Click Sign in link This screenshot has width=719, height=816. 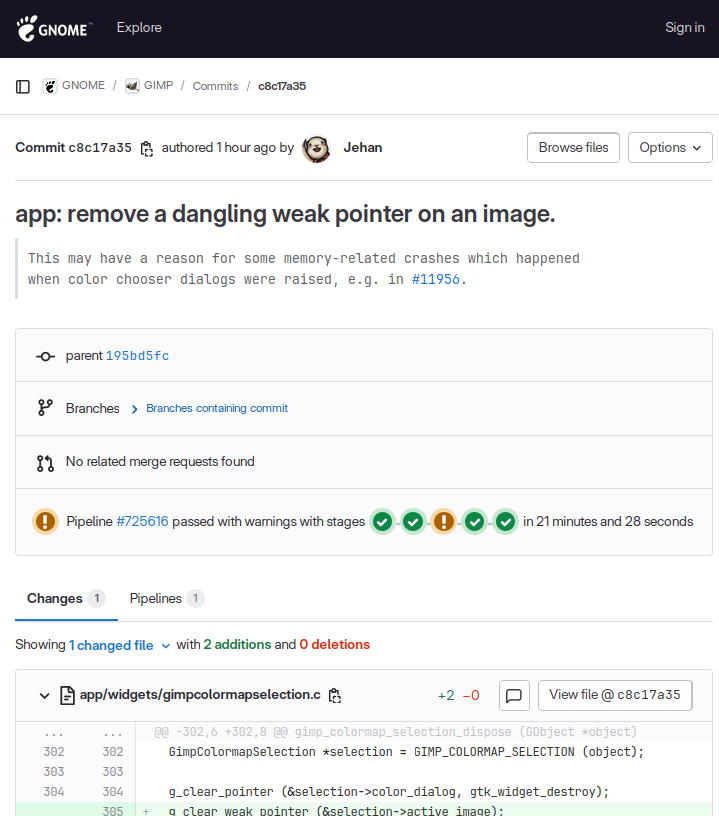click(685, 28)
